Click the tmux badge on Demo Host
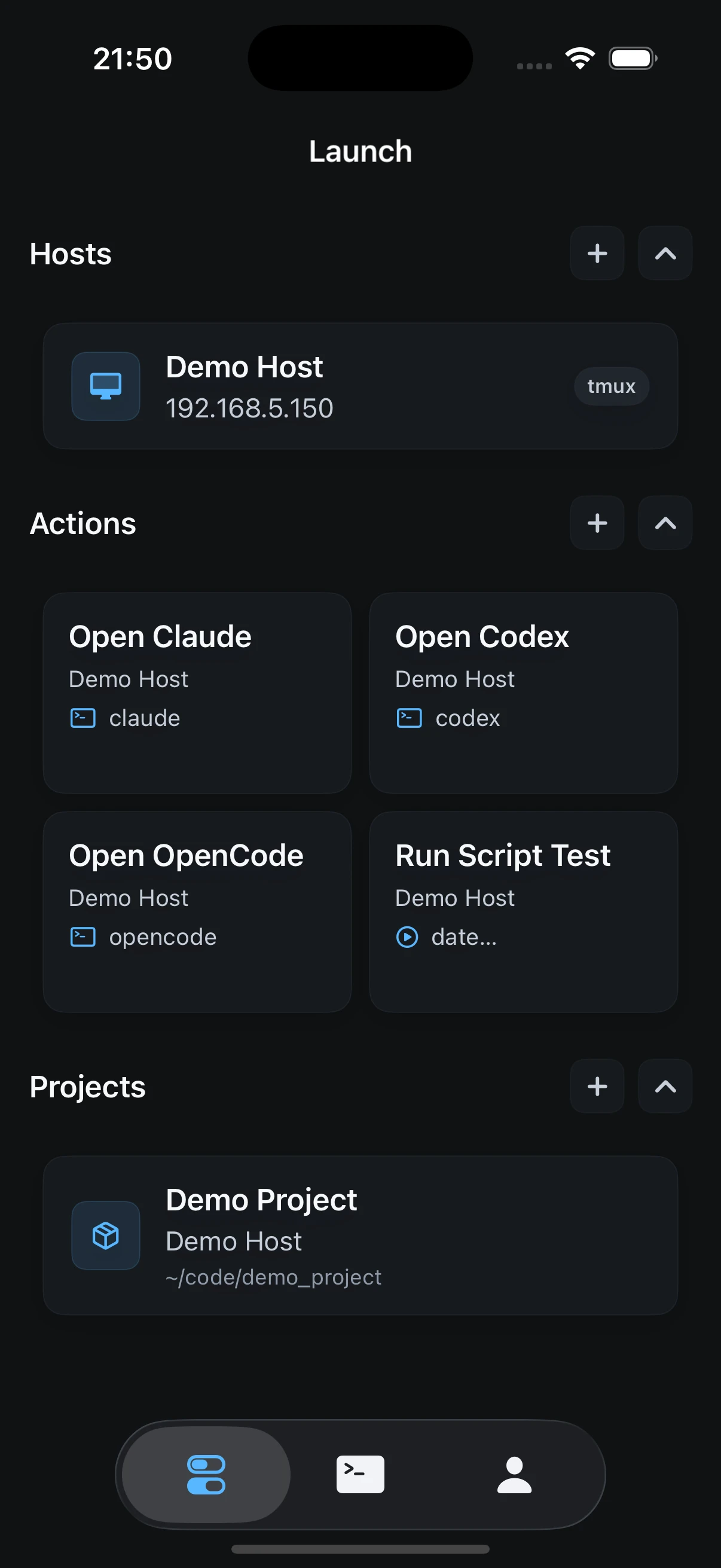This screenshot has width=721, height=1568. pos(612,386)
